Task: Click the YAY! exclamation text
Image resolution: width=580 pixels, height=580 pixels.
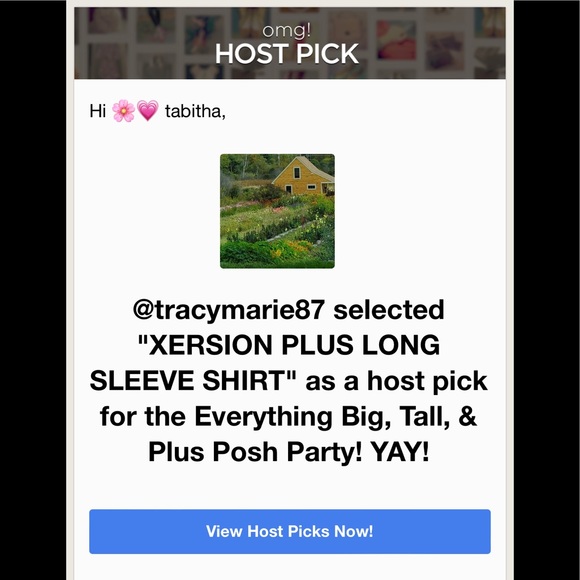Action: [400, 452]
